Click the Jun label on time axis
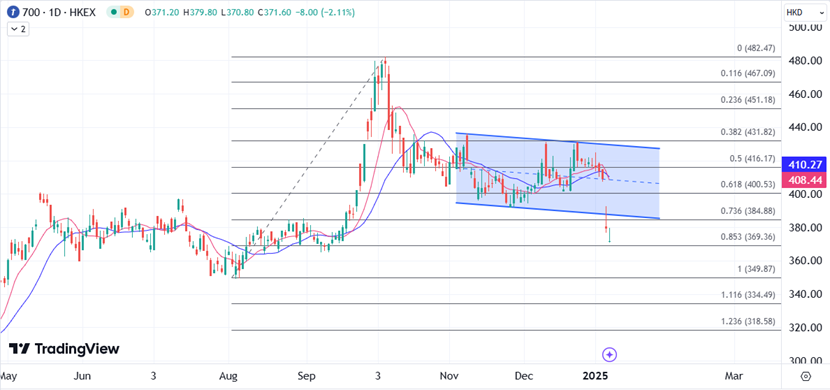Screen dimensions: 830x390 tap(82, 376)
